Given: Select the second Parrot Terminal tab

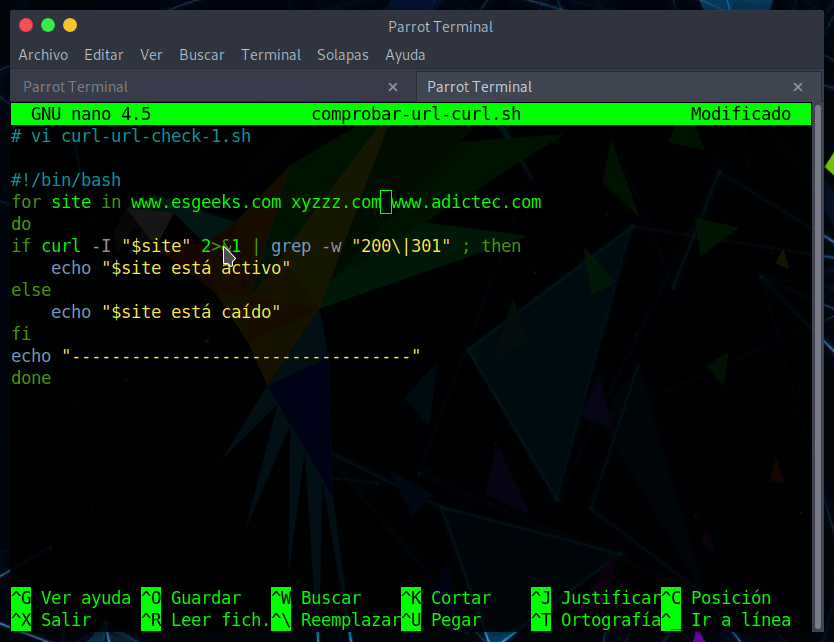Looking at the screenshot, I should tap(480, 87).
